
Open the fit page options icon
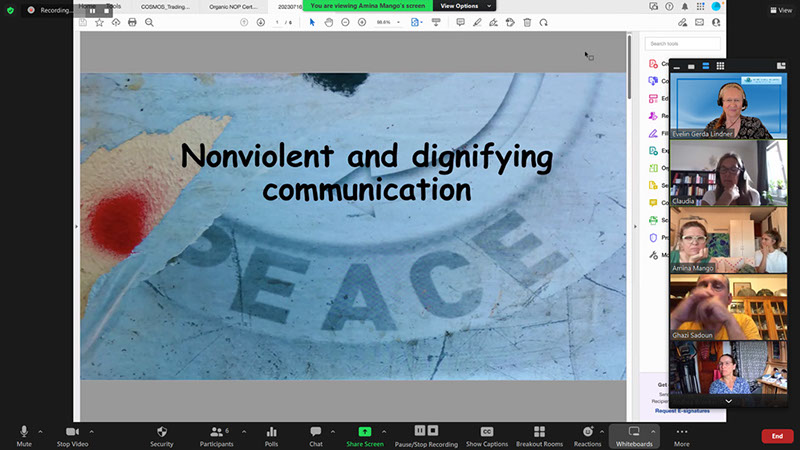tap(416, 22)
